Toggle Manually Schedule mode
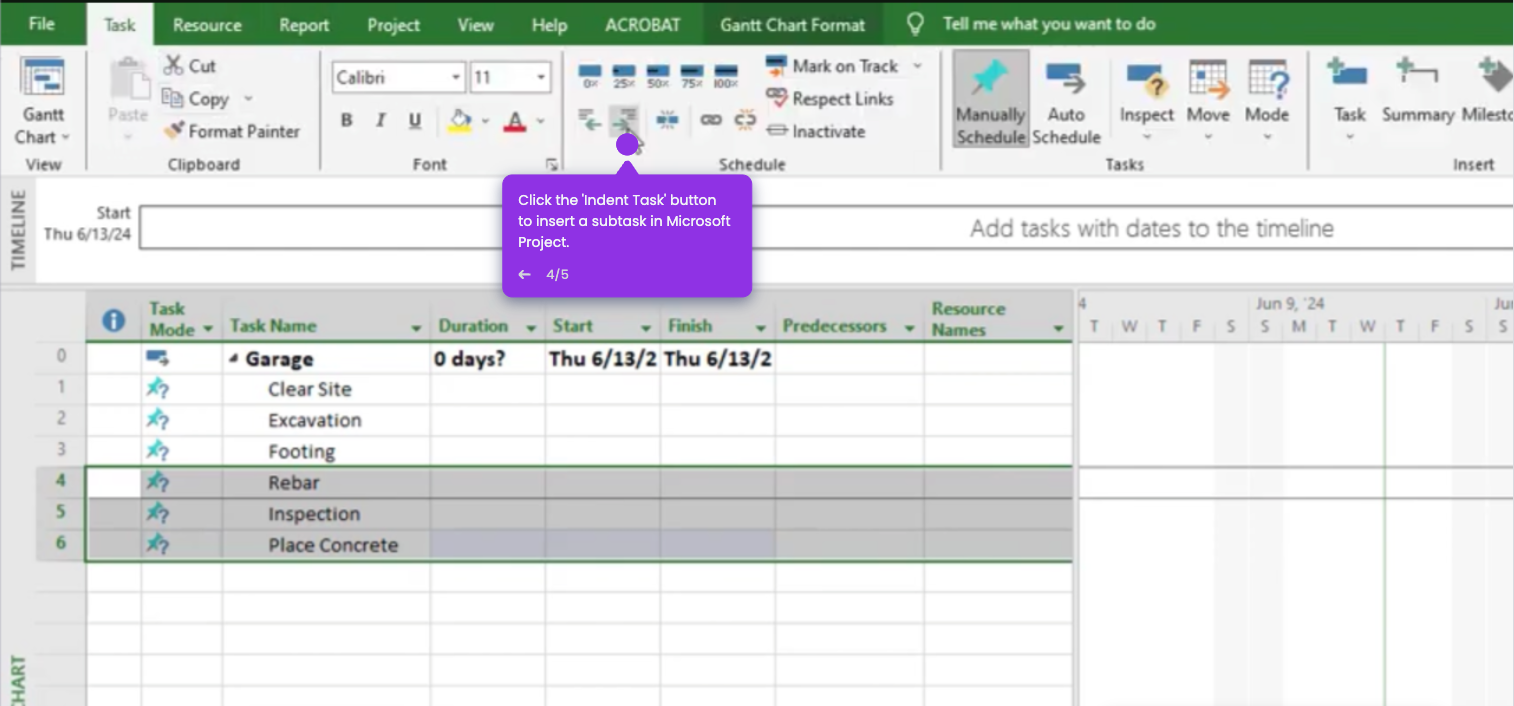This screenshot has width=1514, height=706. [990, 101]
